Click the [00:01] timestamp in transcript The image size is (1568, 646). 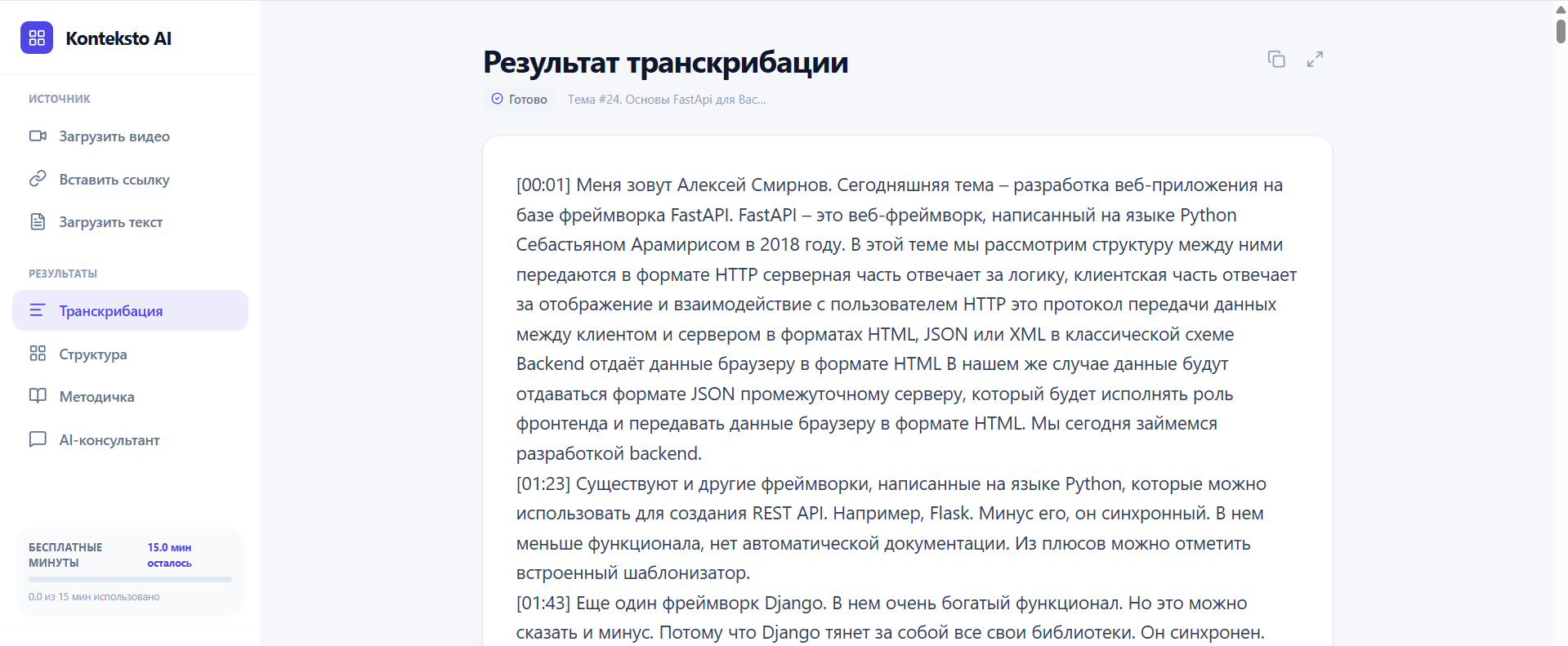tap(543, 185)
